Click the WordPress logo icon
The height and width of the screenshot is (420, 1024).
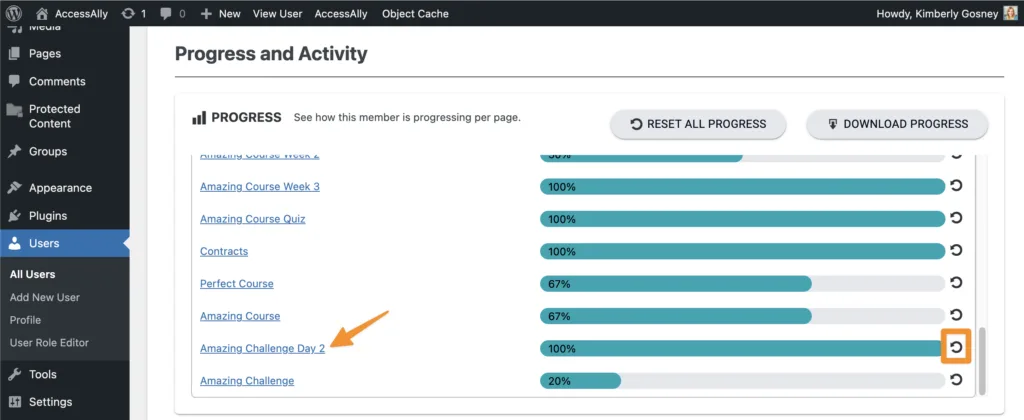(15, 14)
